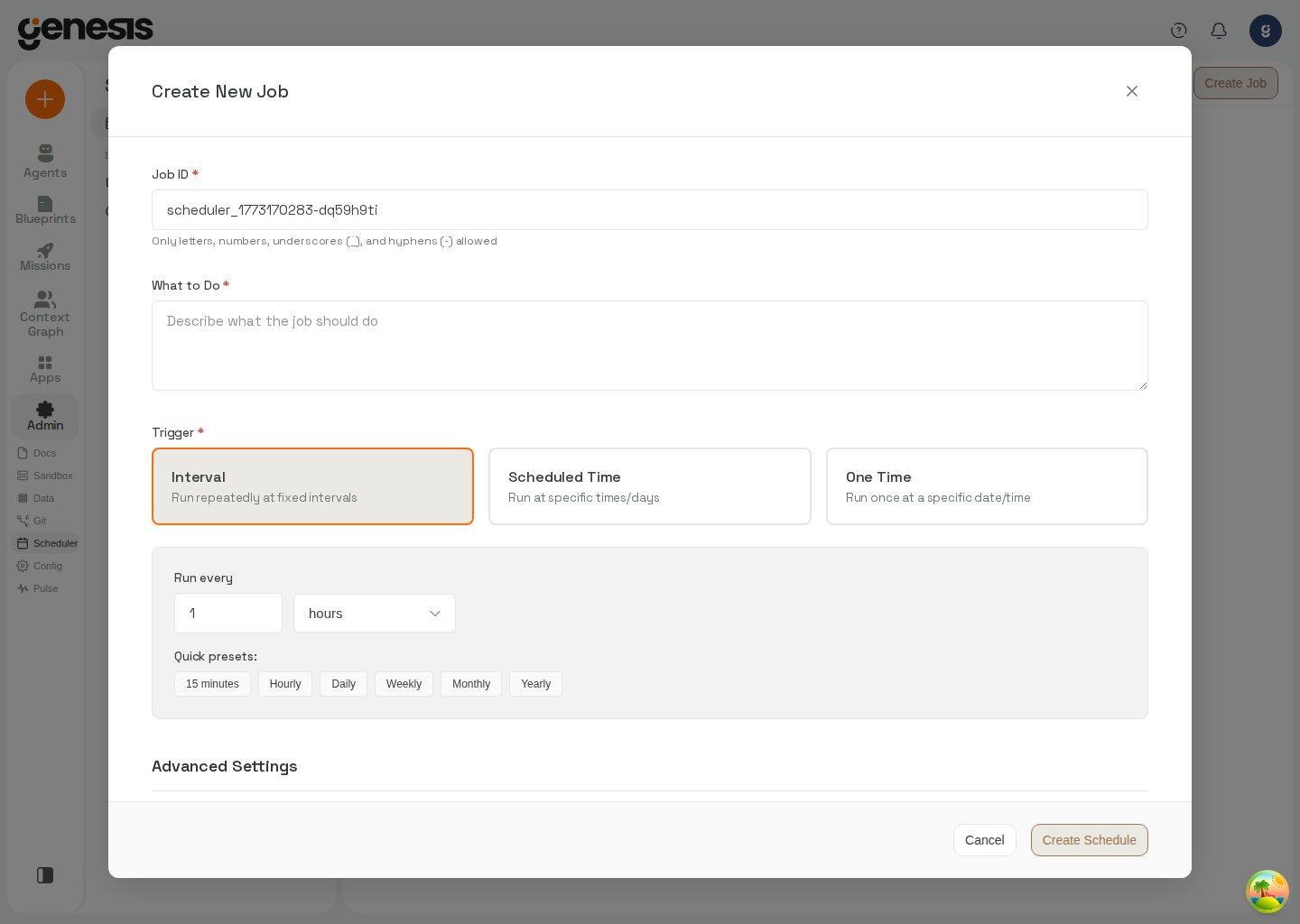
Task: Open the user profile avatar
Action: (1266, 31)
